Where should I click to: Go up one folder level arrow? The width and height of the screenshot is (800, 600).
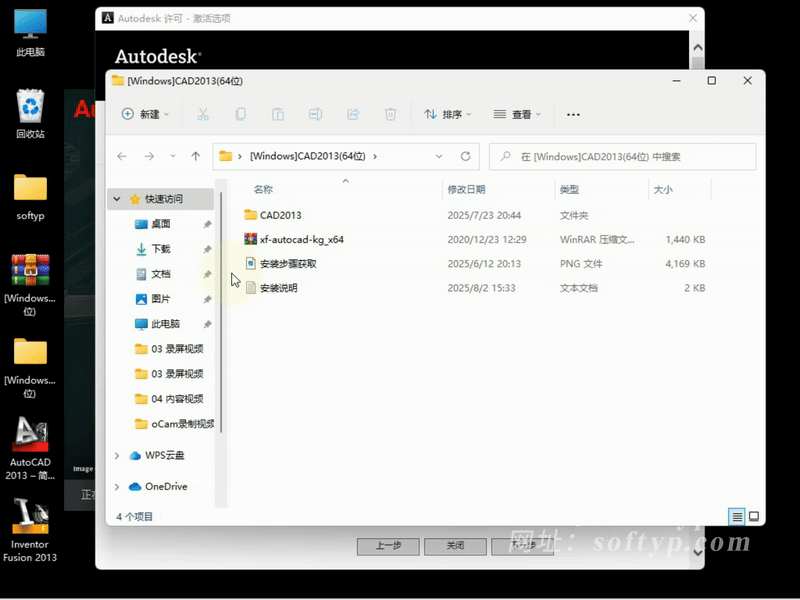[x=196, y=156]
